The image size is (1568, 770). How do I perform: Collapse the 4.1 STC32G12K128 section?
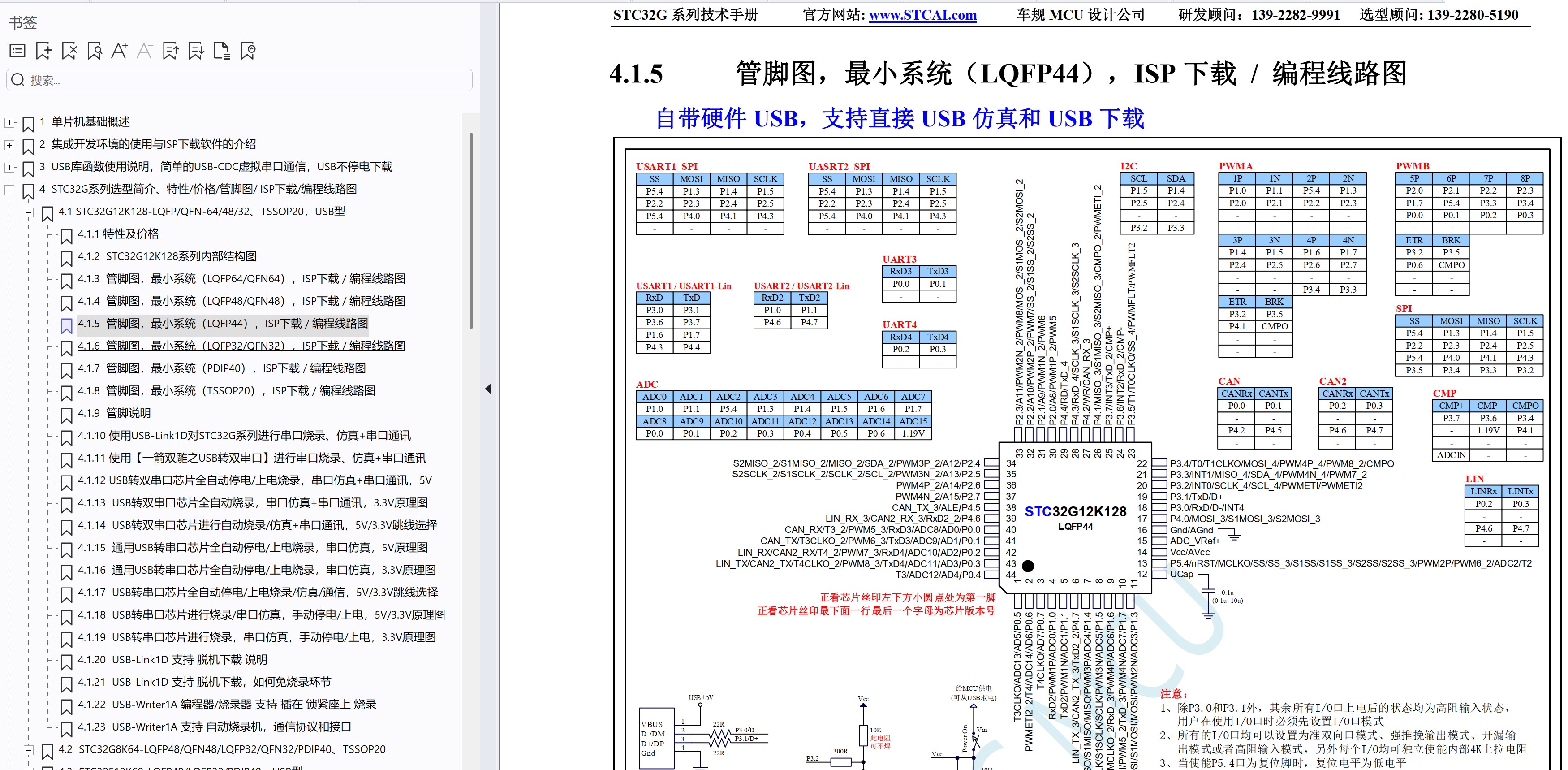click(x=29, y=212)
